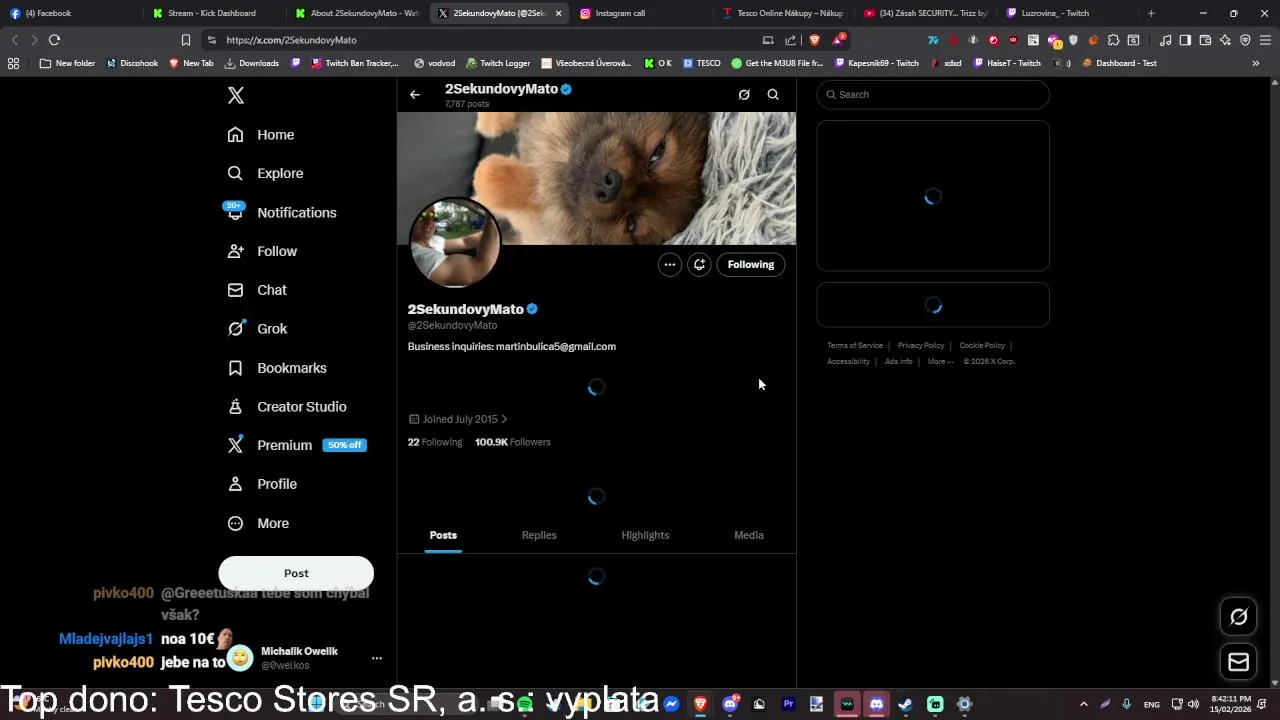Viewport: 1280px width, 720px height.
Task: Toggle post notifications bell for profile
Action: pyautogui.click(x=699, y=264)
